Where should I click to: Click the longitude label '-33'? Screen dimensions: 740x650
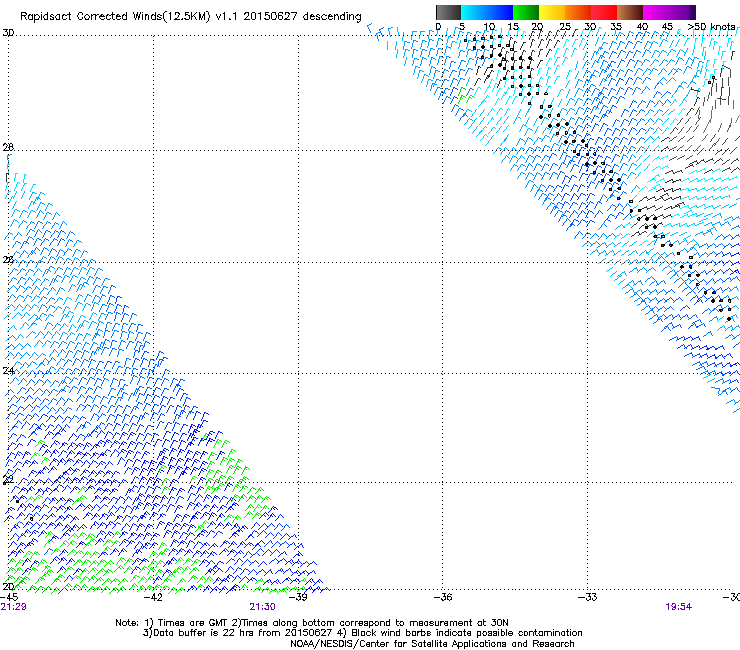click(588, 597)
